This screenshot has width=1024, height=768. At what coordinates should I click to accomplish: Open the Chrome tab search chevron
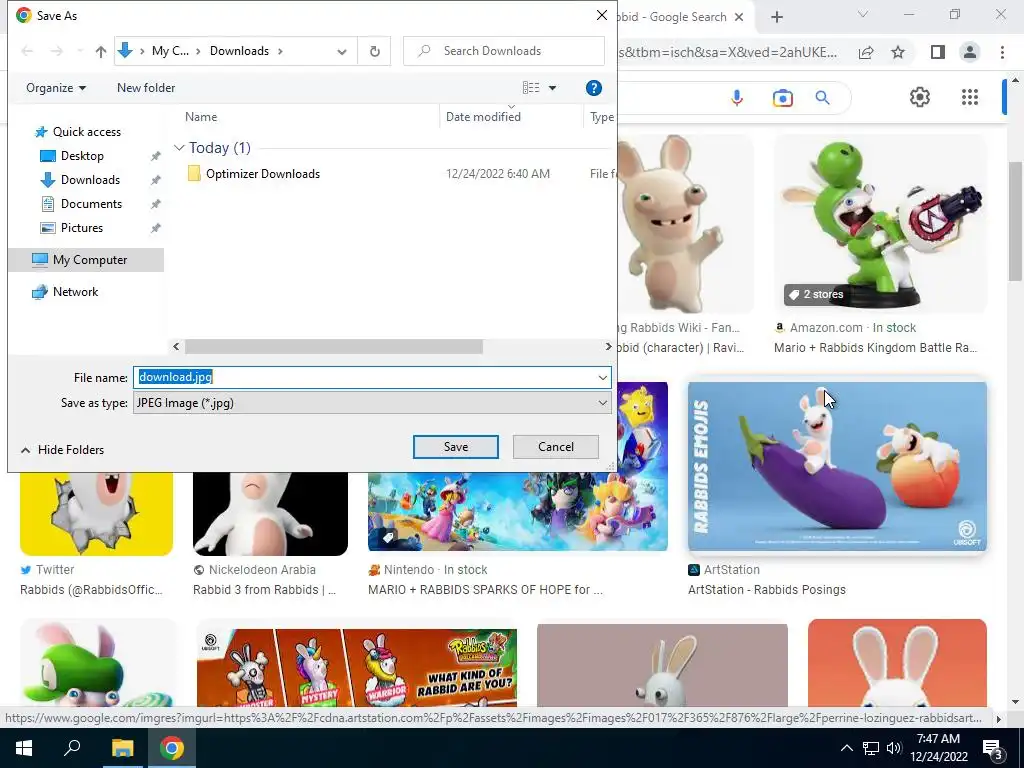pyautogui.click(x=863, y=14)
